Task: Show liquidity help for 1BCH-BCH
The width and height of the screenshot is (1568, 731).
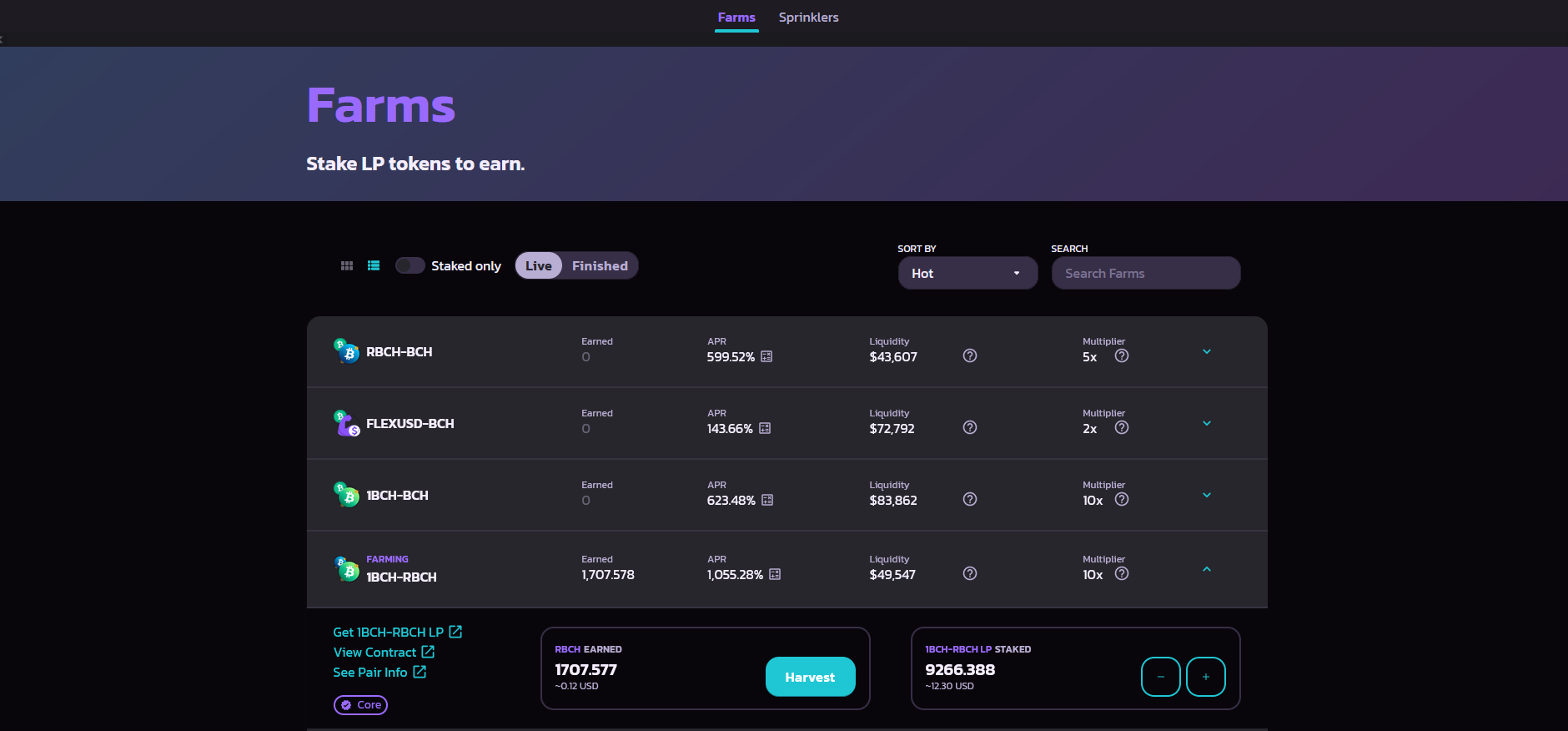Action: click(x=970, y=499)
